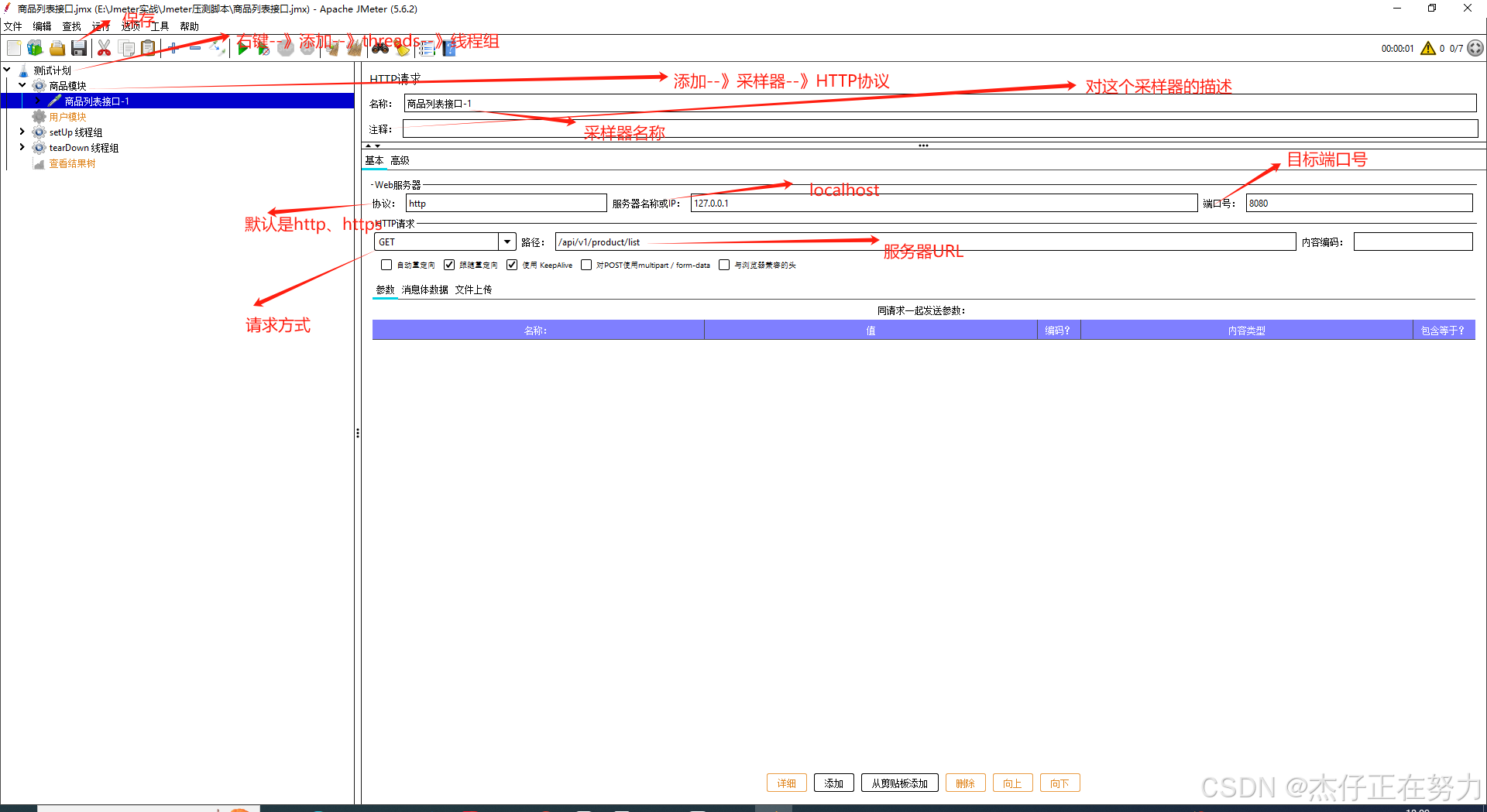Screen dimensions: 1487x812
Task: Select 商品模块 thread group node
Action: click(67, 86)
